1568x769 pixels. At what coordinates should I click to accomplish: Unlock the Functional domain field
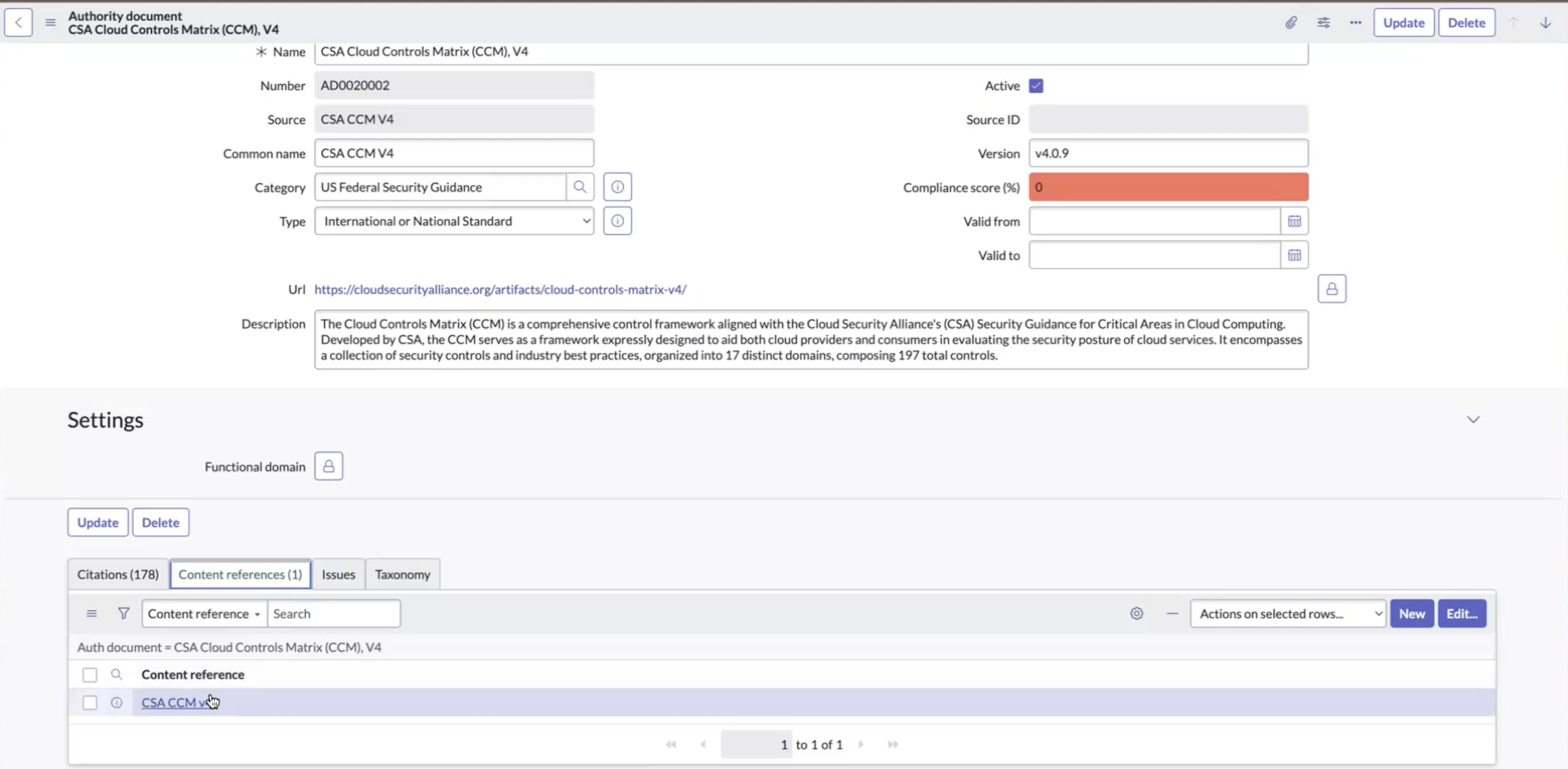tap(329, 466)
